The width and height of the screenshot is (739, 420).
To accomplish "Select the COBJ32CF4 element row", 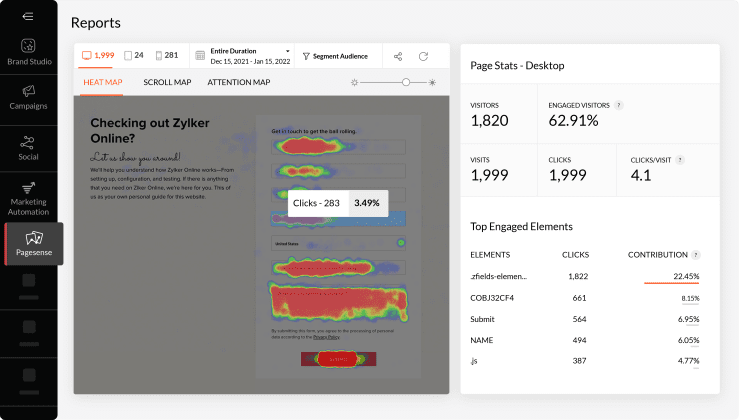I will click(585, 298).
